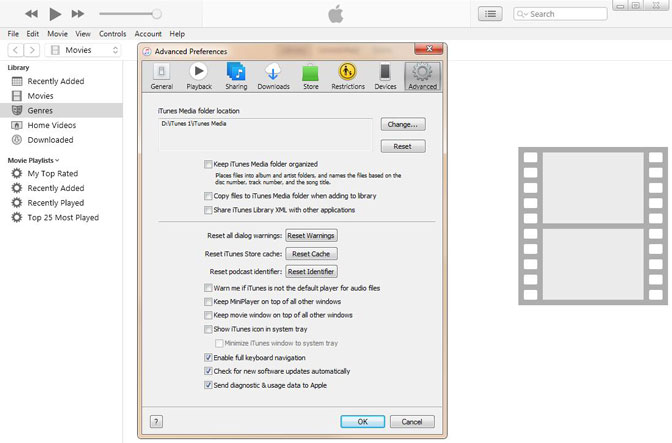Open the Store preferences tab

point(311,77)
